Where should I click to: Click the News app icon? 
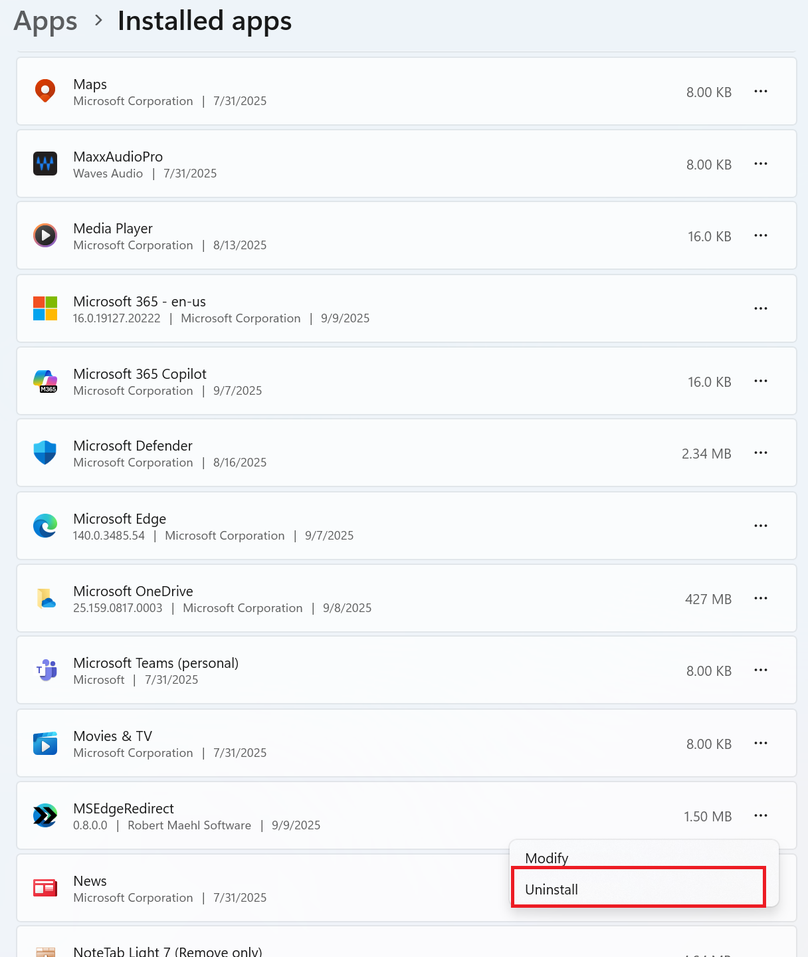coord(45,887)
